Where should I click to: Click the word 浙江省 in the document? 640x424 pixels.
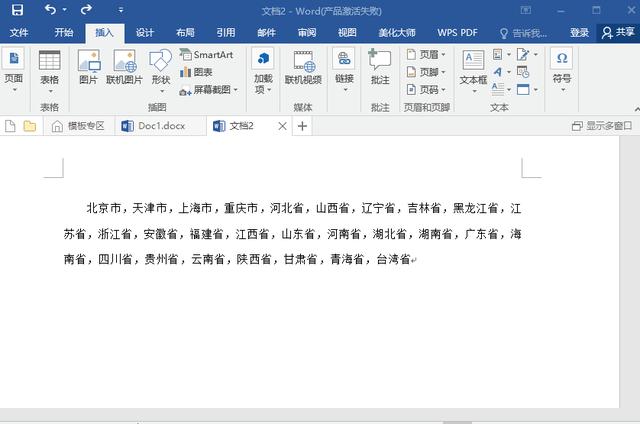tap(115, 234)
